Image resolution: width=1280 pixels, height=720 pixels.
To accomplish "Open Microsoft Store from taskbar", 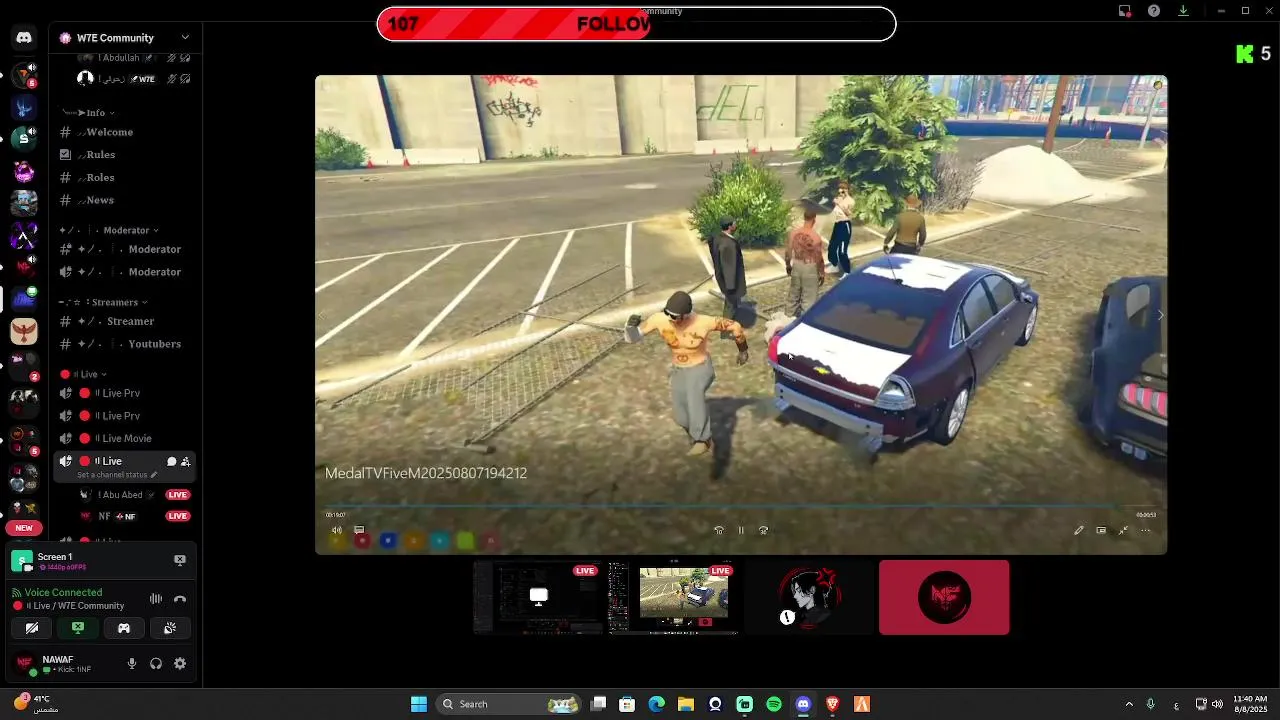I will click(x=627, y=704).
